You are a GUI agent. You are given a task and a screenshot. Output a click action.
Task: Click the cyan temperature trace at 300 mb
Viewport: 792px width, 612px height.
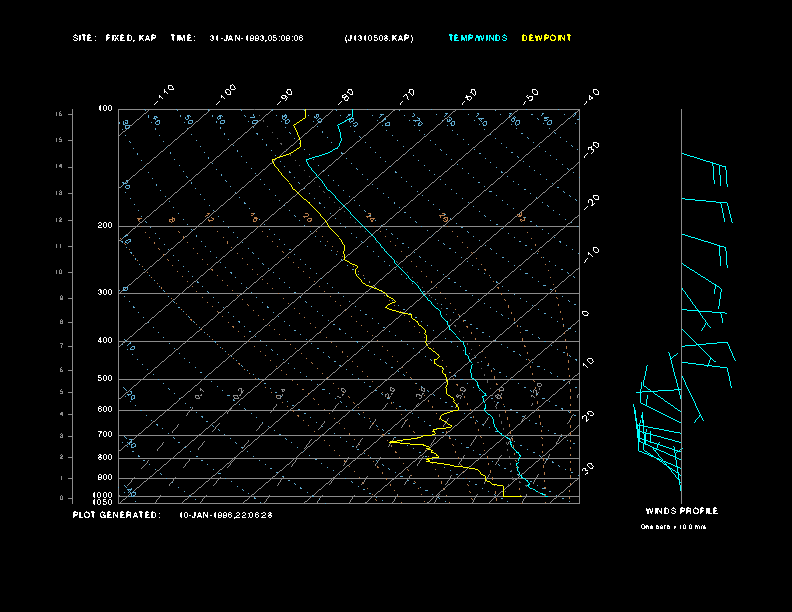tap(424, 293)
